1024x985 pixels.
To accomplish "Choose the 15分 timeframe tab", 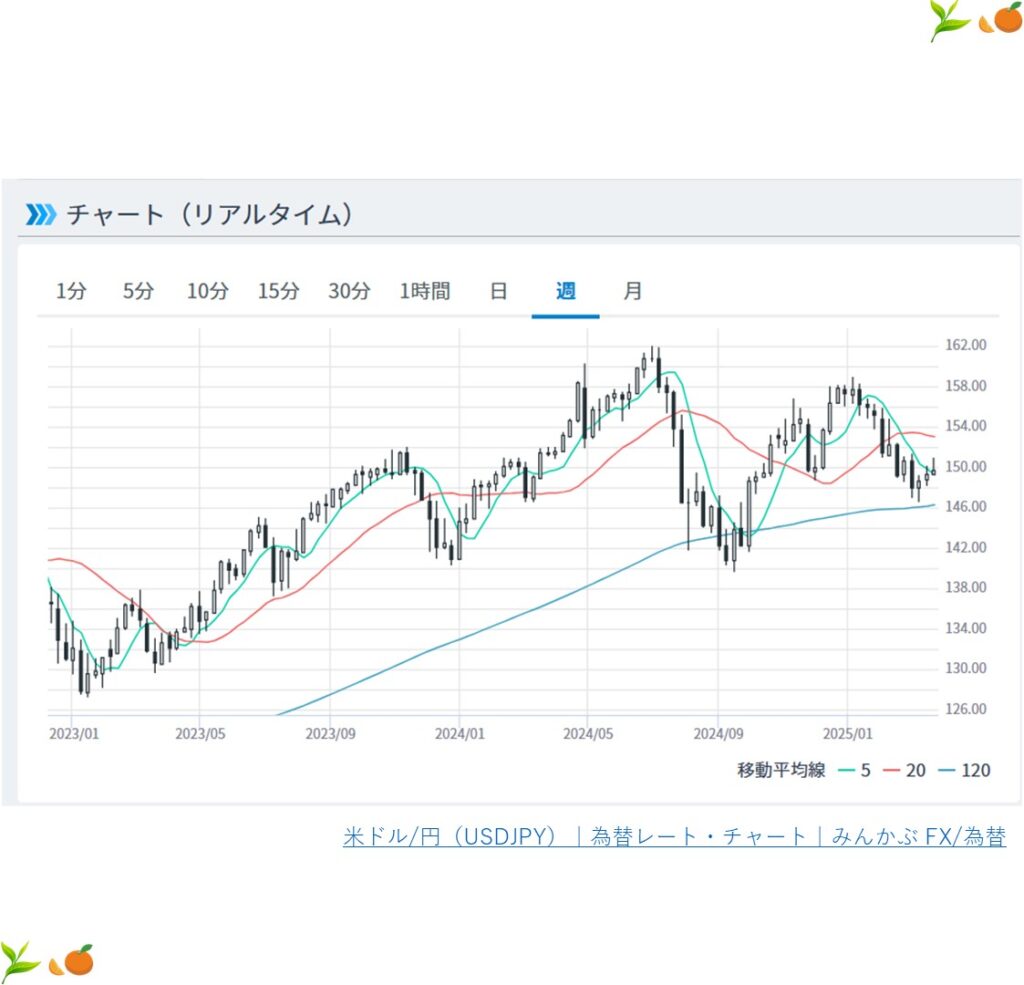I will (x=278, y=291).
